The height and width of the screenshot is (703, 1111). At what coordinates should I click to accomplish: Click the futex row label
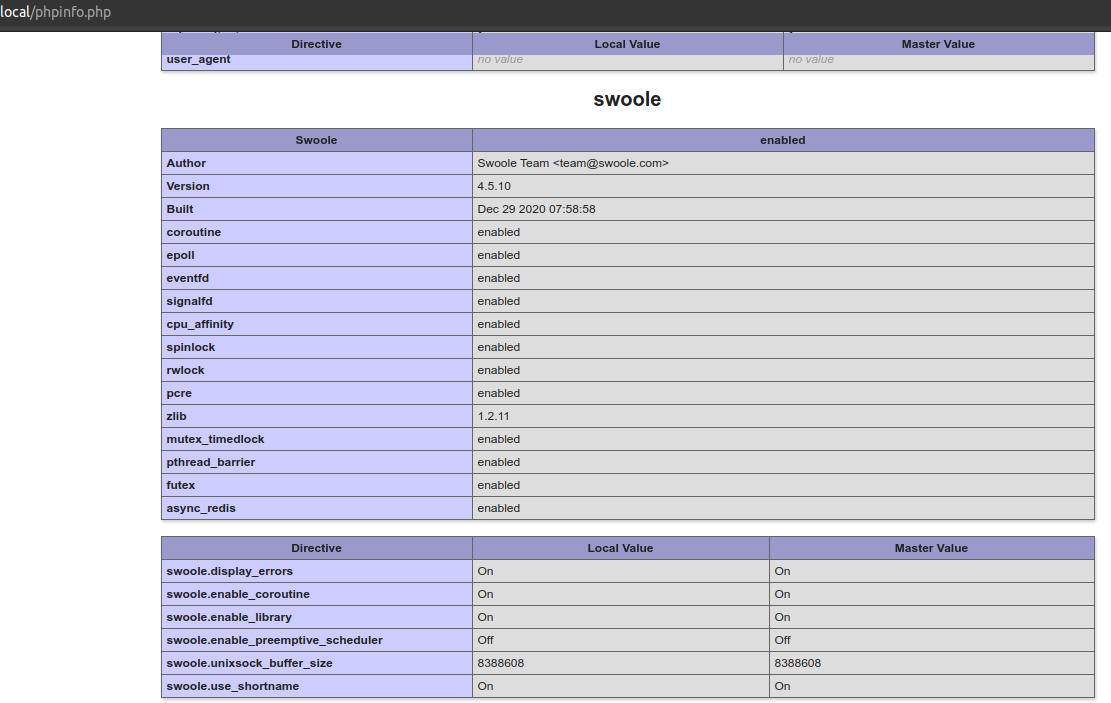pos(181,485)
